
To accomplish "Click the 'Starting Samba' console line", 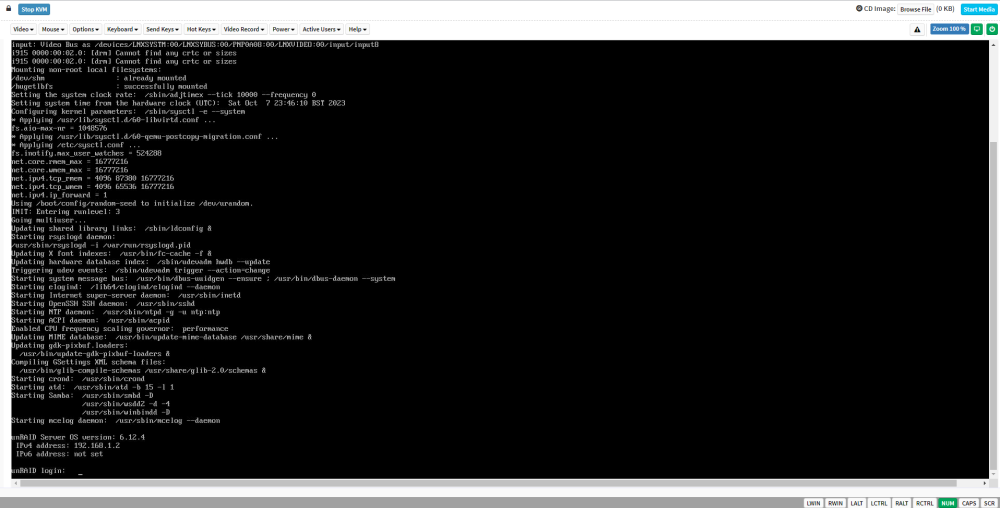I will (x=82, y=395).
